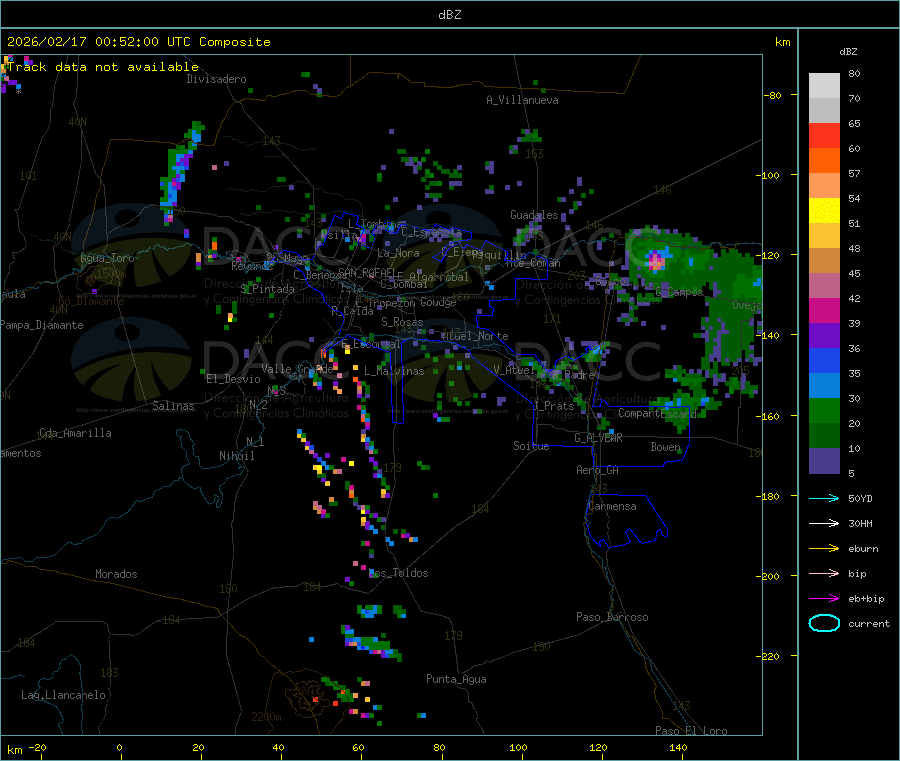The width and height of the screenshot is (900, 761).
Task: Click the -200 km vertical axis label
Action: click(x=769, y=576)
